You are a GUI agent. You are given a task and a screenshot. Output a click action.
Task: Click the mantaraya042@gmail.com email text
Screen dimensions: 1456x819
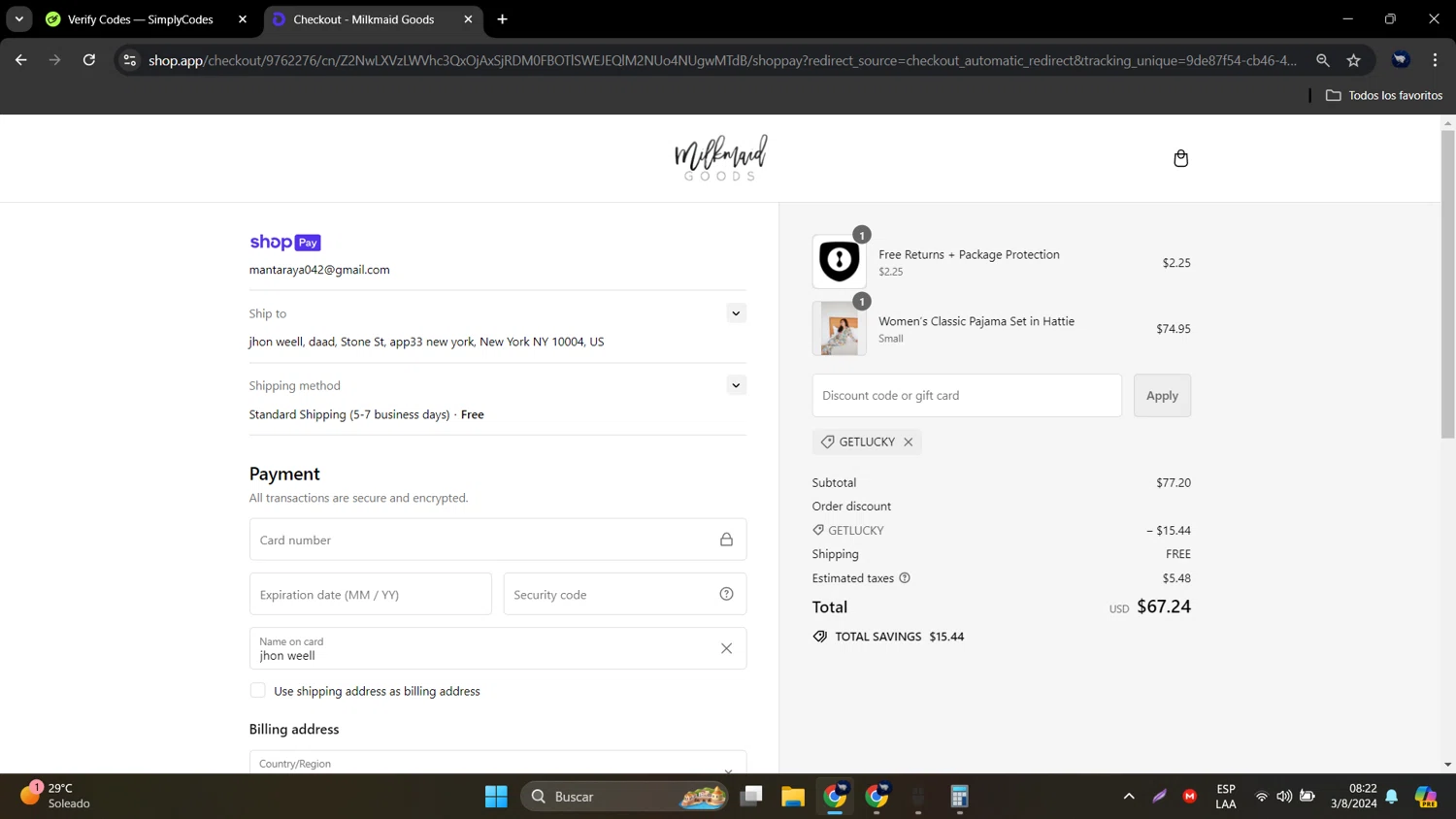[x=319, y=270]
